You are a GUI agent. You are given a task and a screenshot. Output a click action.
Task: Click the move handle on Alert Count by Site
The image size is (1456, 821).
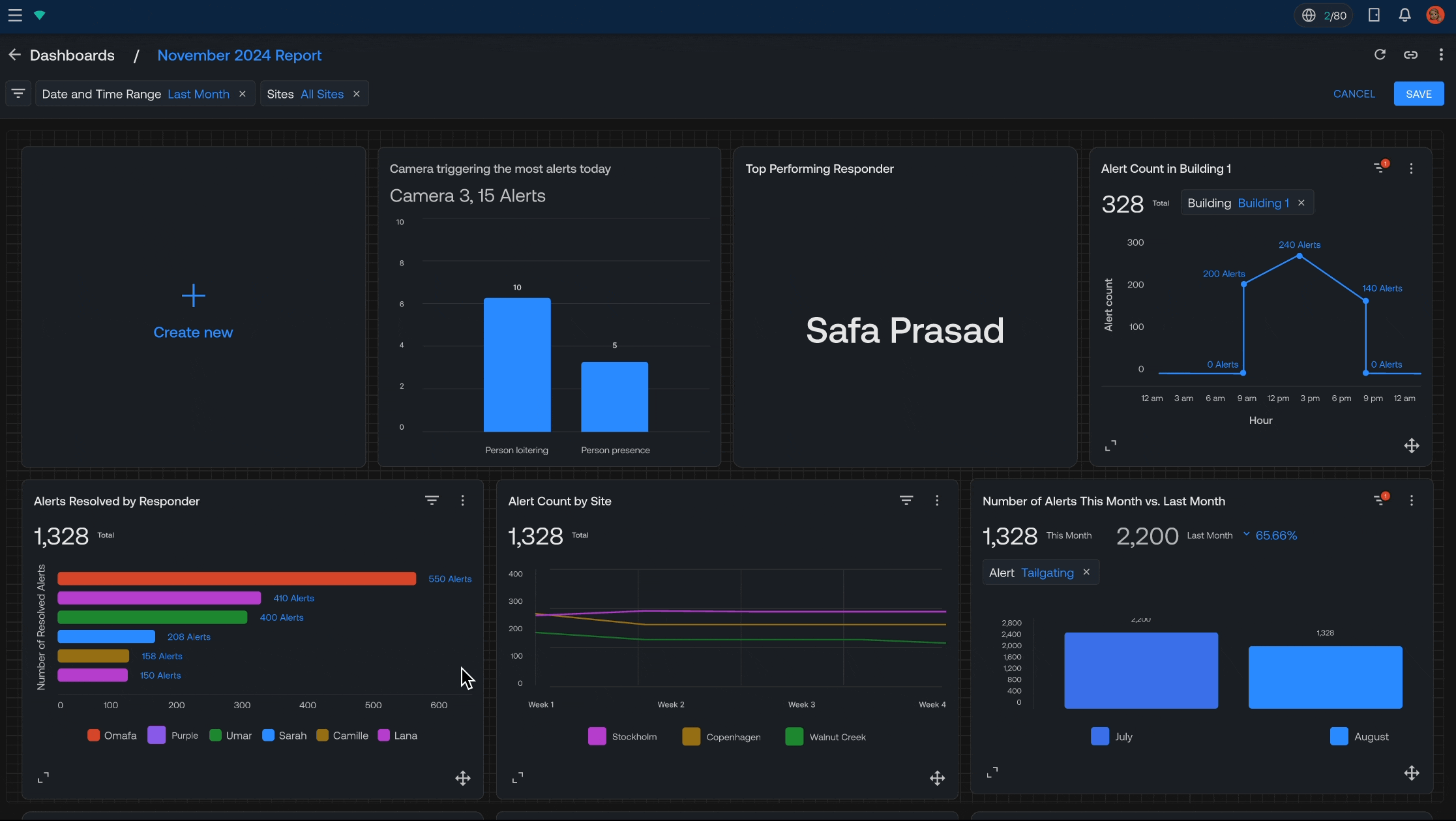click(x=937, y=778)
